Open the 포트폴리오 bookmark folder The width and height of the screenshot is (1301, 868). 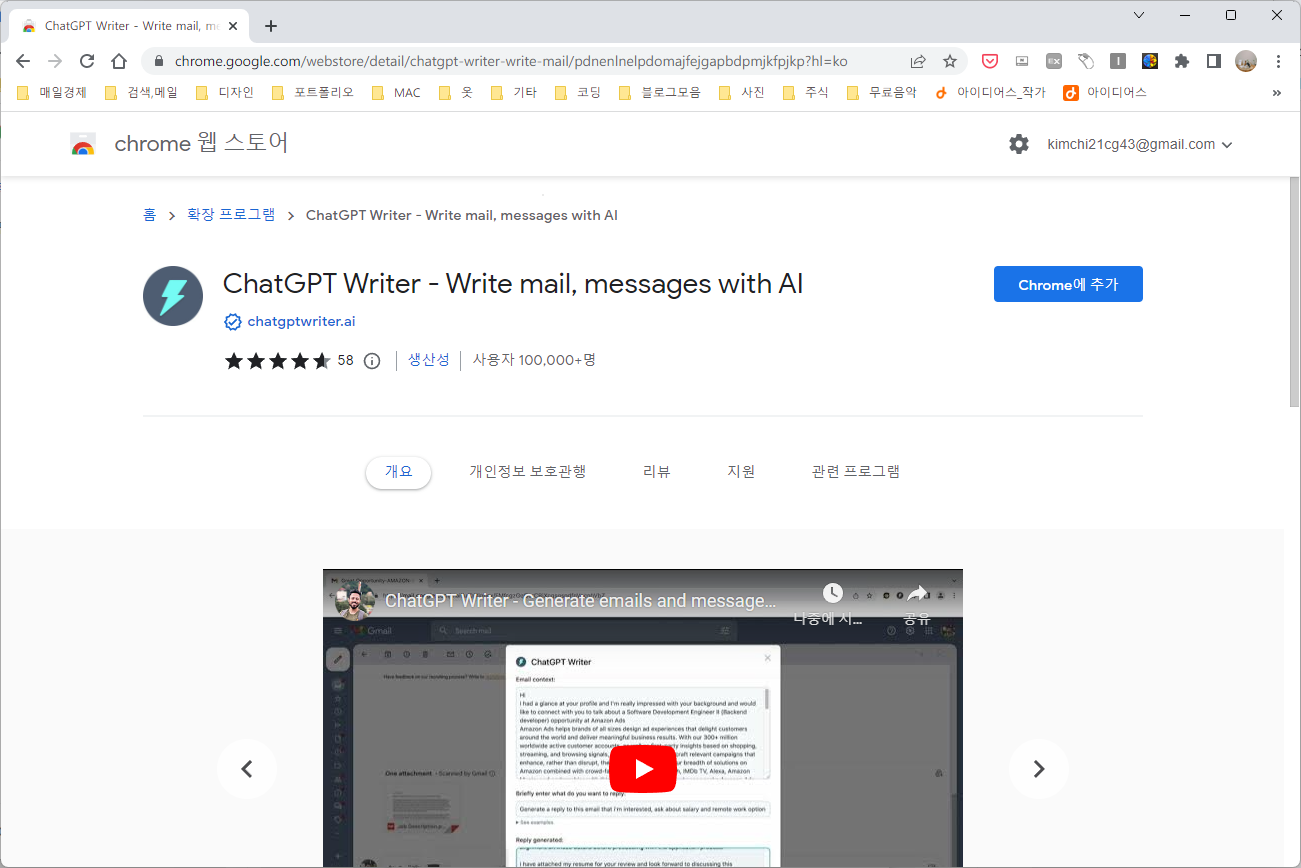point(313,92)
